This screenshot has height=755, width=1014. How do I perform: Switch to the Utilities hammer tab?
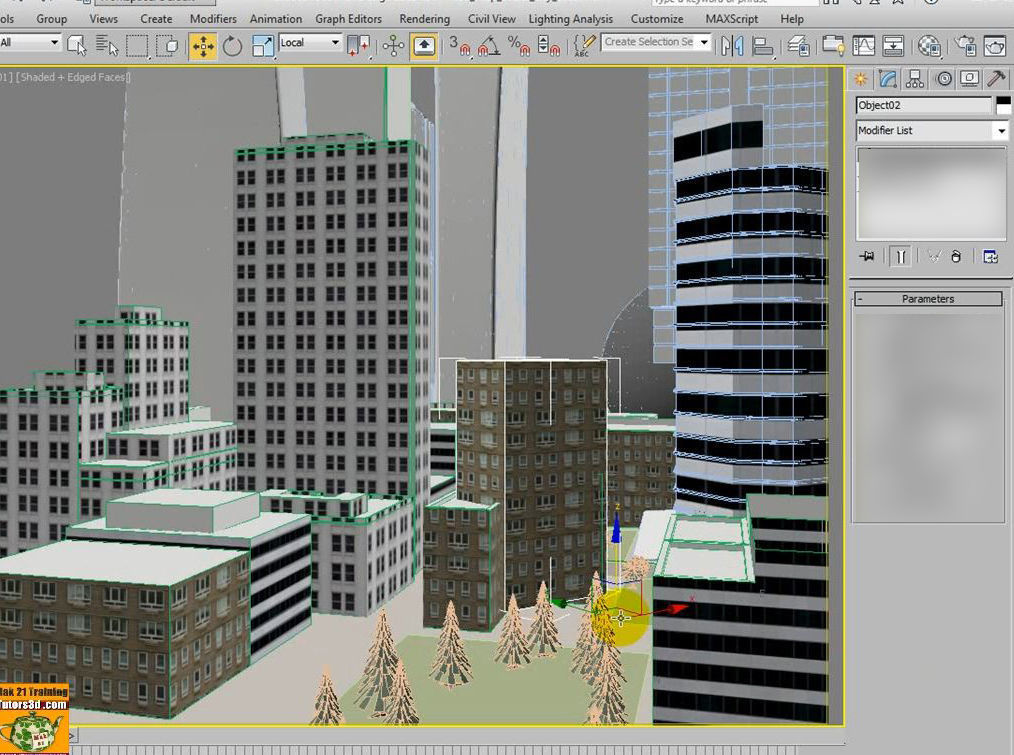tap(996, 79)
